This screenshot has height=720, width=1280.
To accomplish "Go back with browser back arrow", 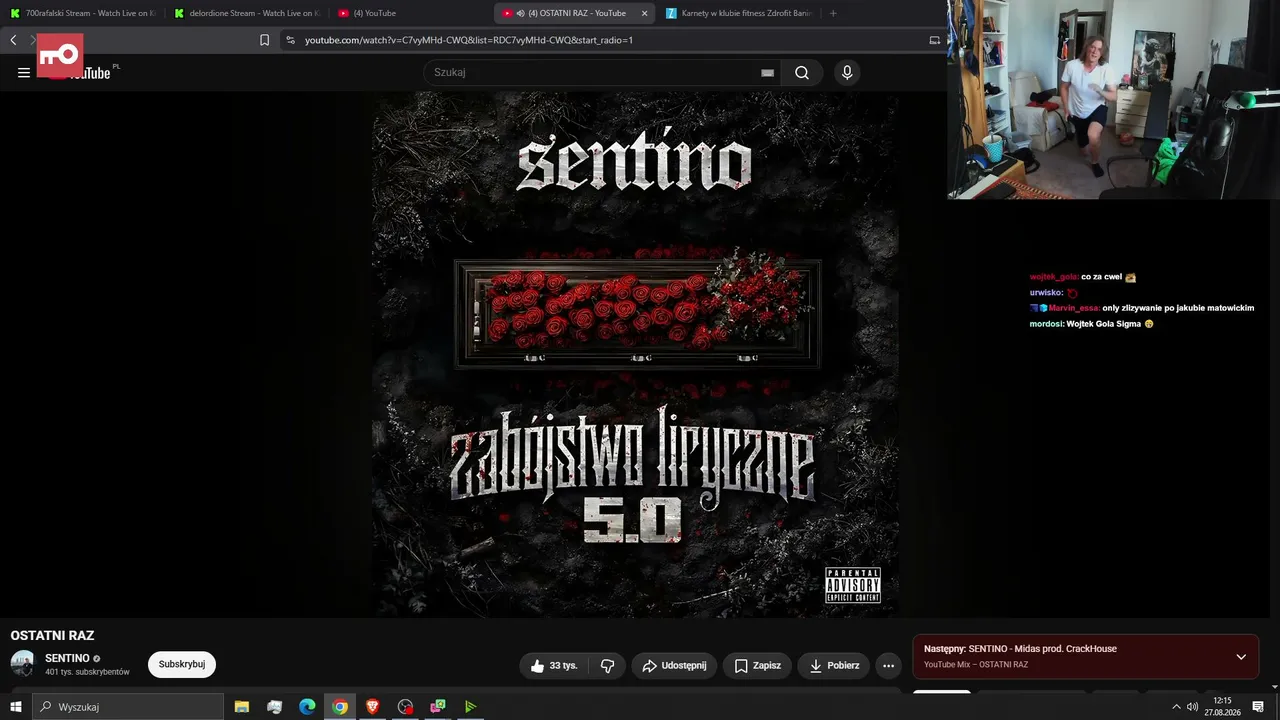I will tap(13, 40).
